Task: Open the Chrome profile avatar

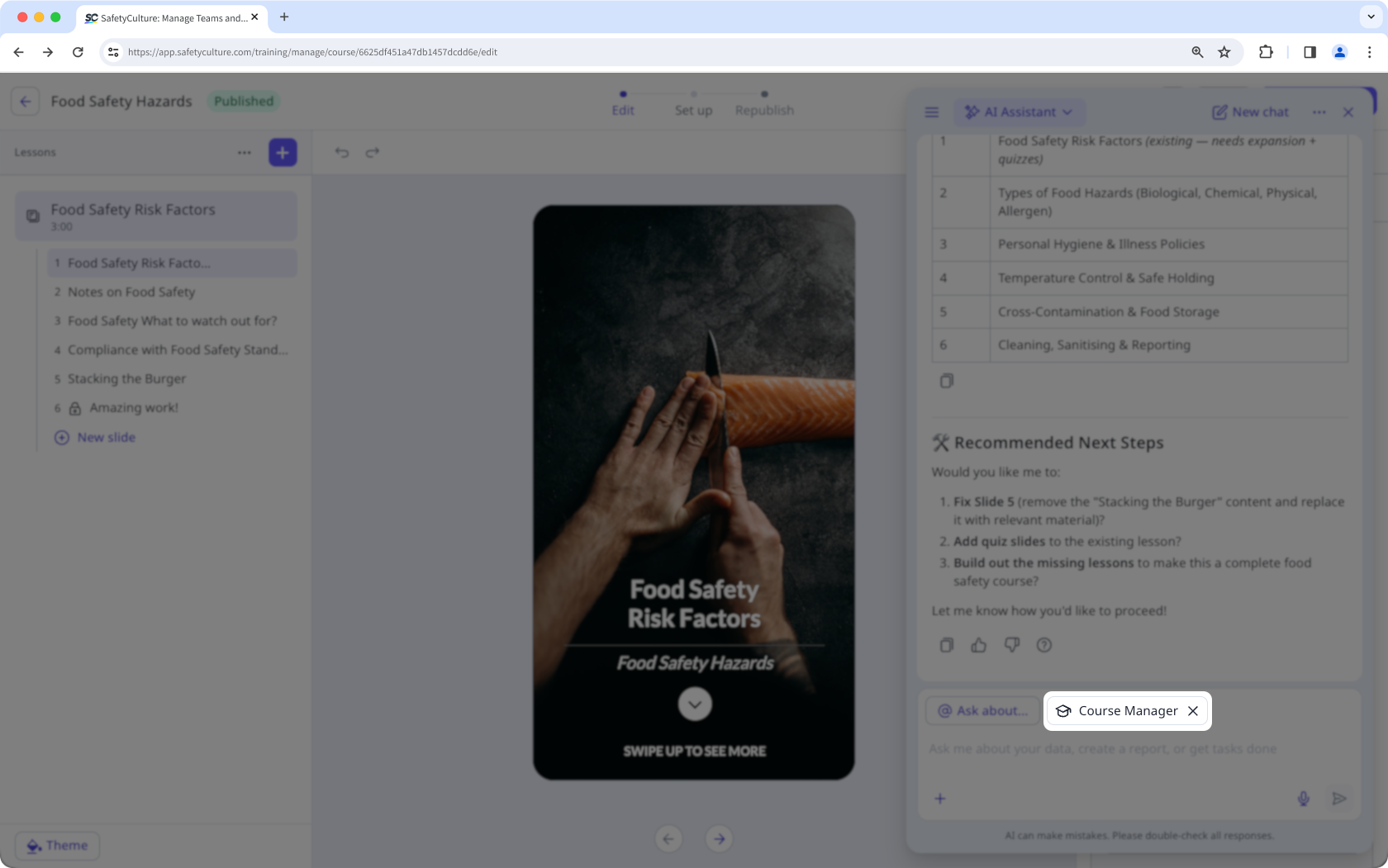Action: 1339,52
